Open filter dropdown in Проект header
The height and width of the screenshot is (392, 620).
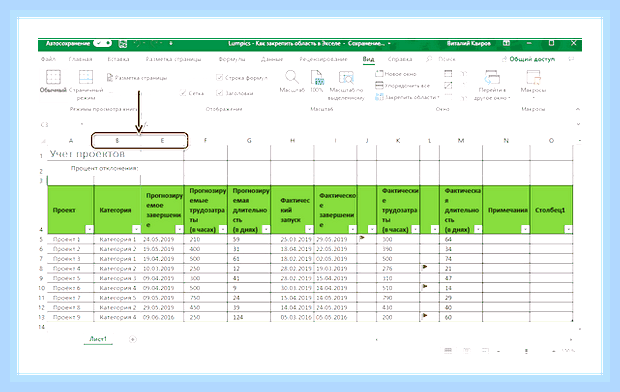[89, 229]
